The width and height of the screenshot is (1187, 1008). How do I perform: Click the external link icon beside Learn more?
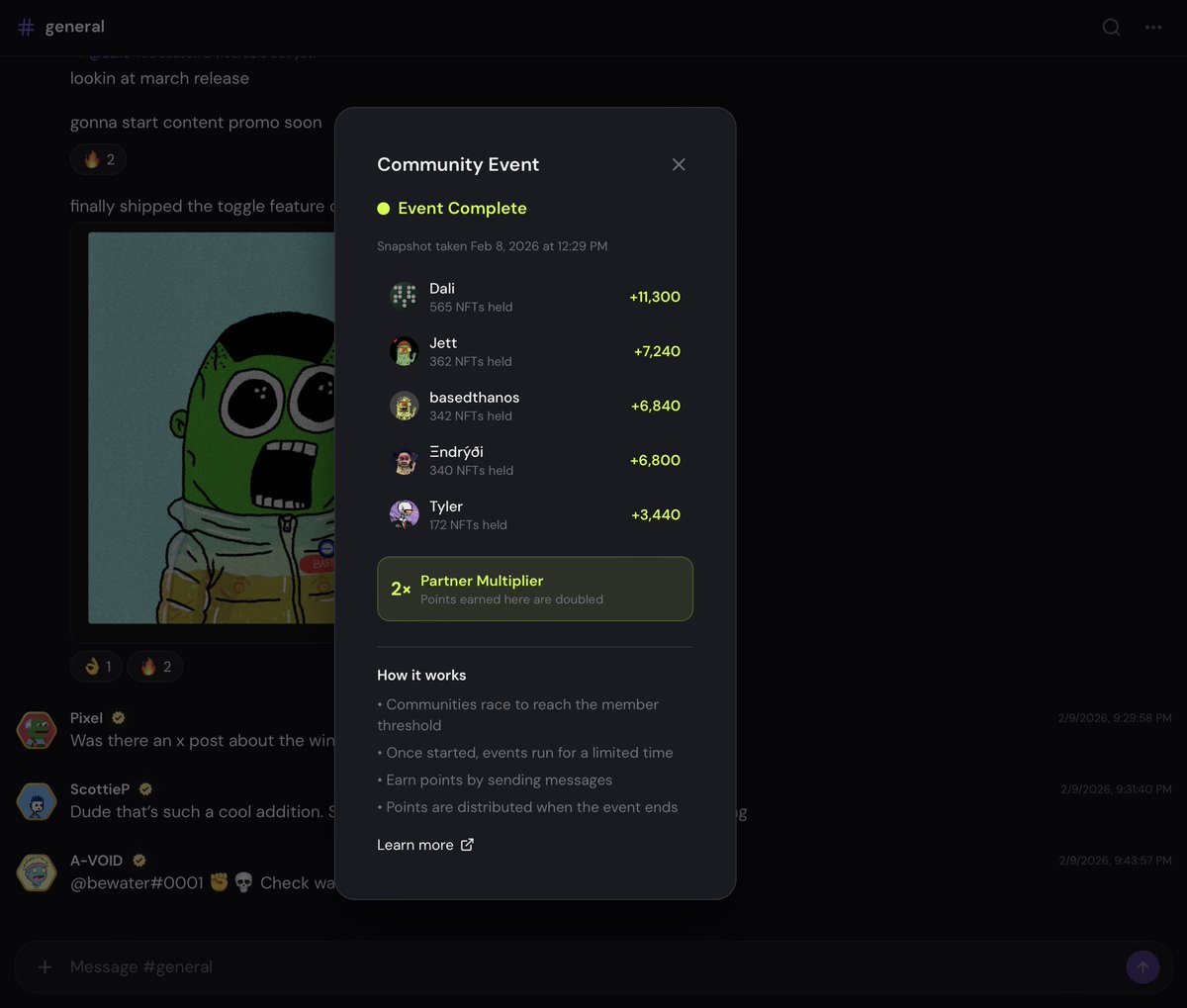tap(467, 844)
